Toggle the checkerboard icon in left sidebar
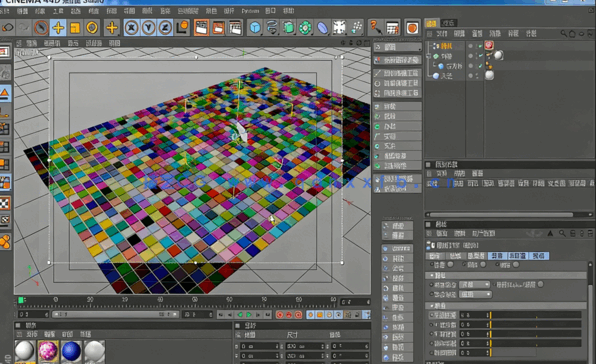 (x=5, y=204)
